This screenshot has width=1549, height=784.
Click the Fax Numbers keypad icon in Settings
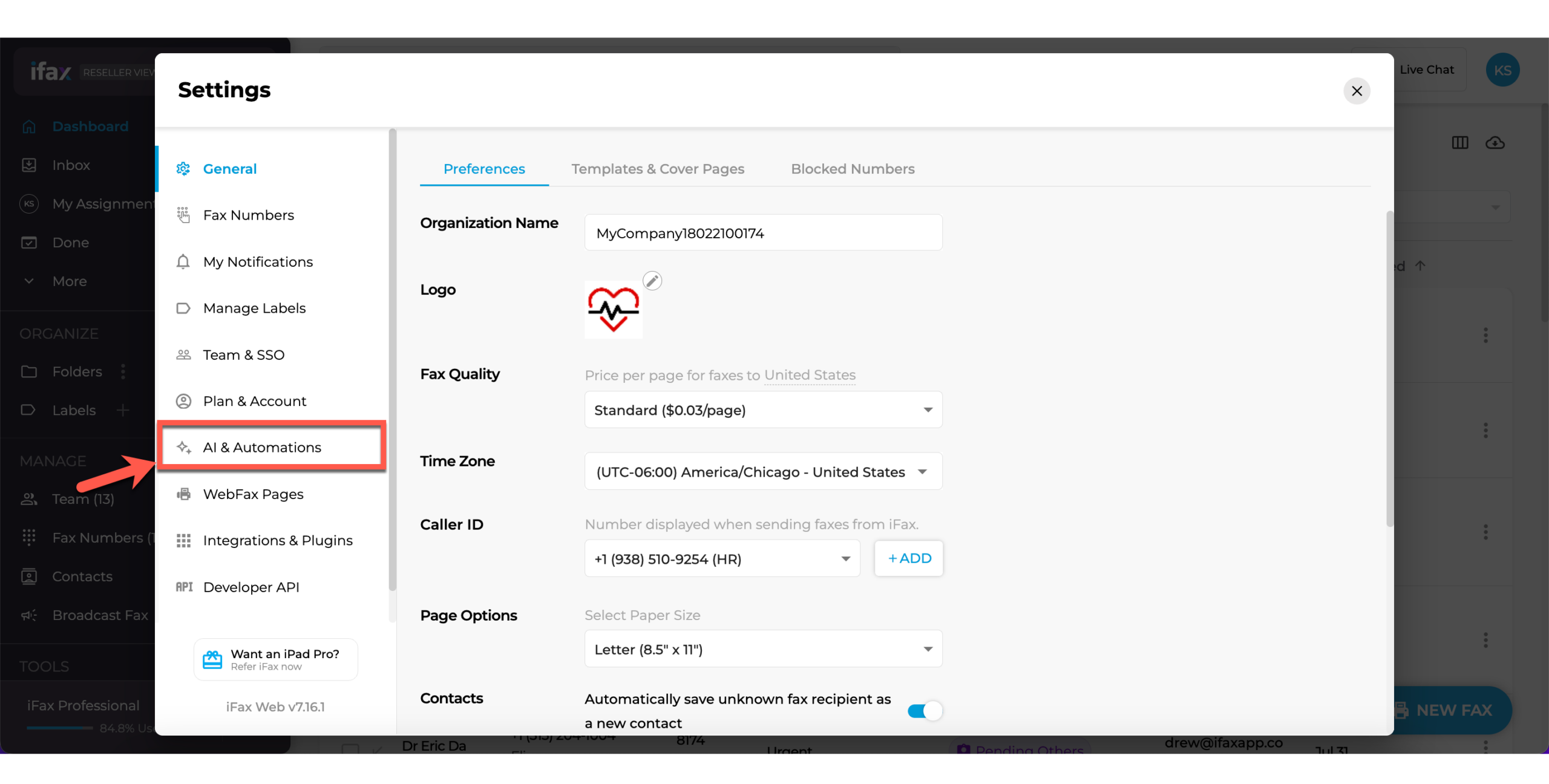[x=183, y=215]
